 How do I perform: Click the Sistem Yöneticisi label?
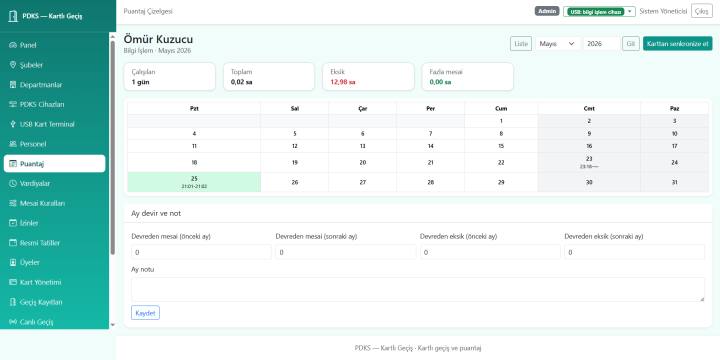[x=663, y=11]
